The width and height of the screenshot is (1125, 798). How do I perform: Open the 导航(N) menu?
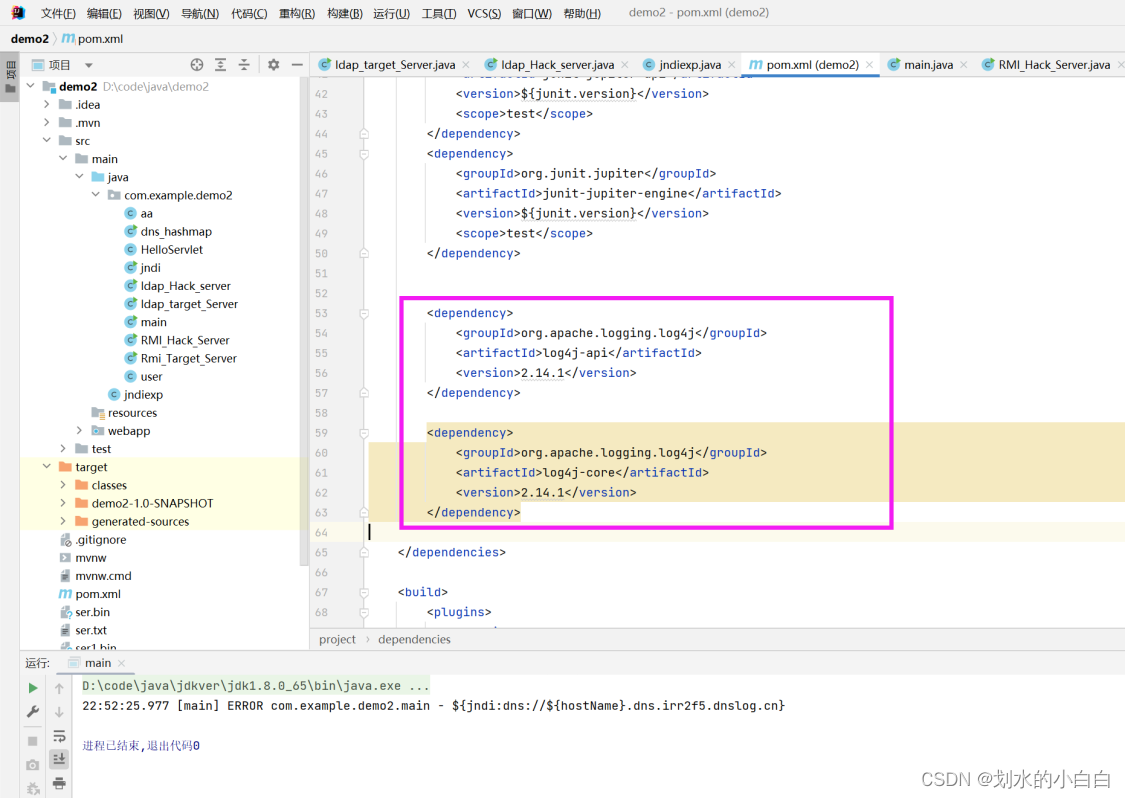coord(199,13)
